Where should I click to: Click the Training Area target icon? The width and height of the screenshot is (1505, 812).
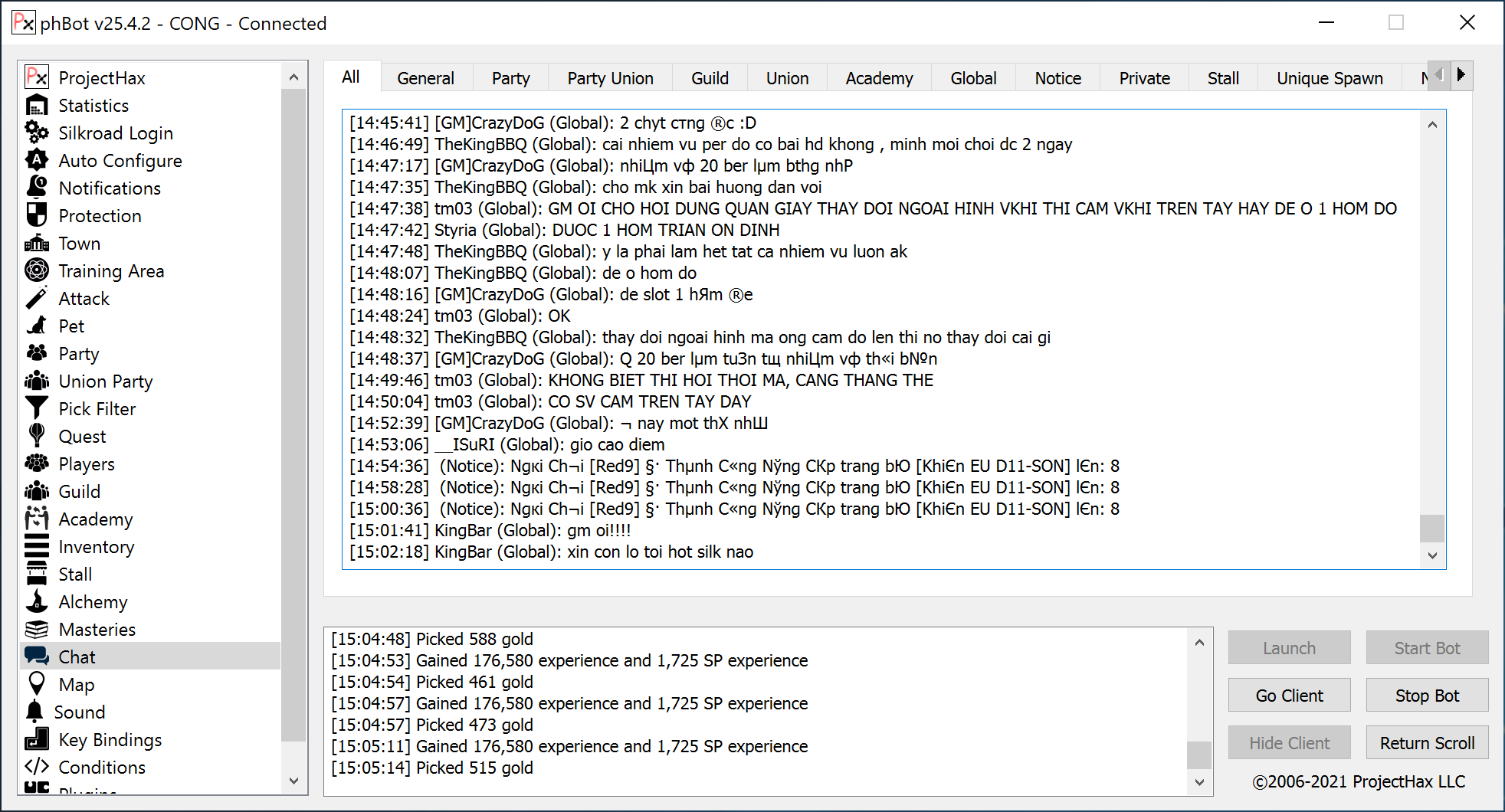[x=37, y=270]
